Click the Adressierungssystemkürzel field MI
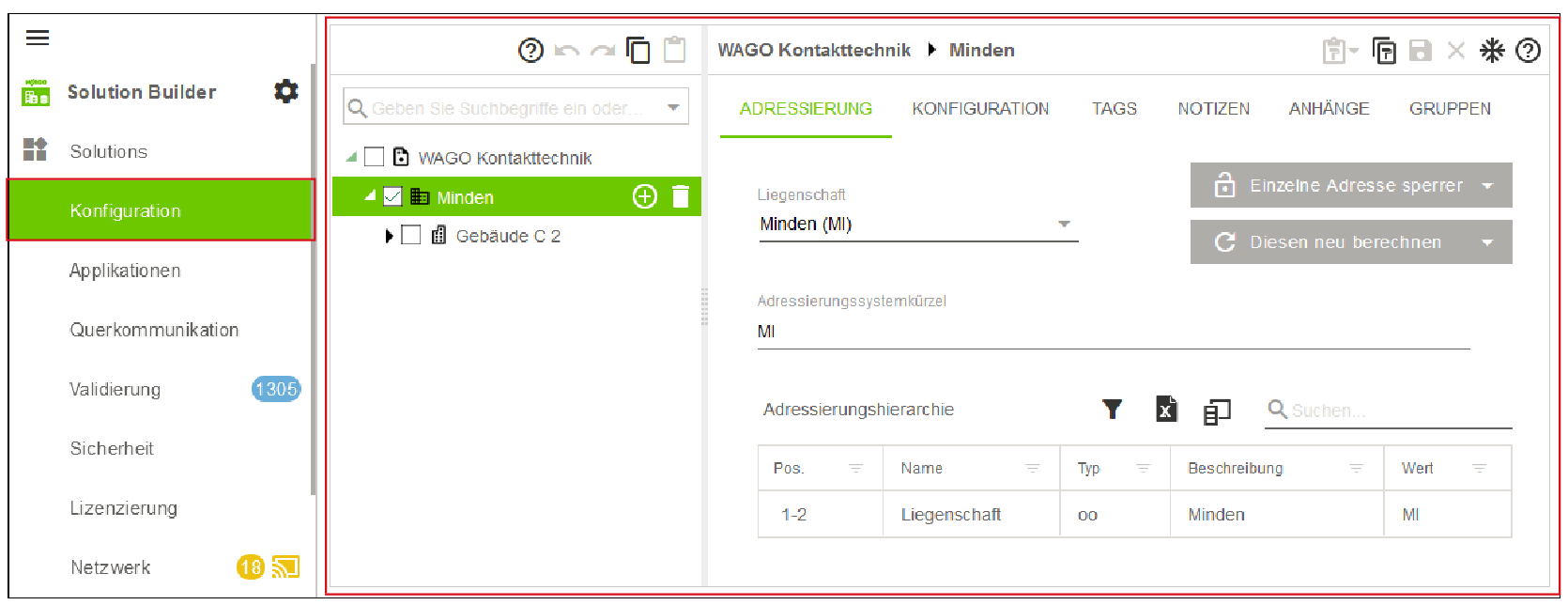Image resolution: width=1568 pixels, height=605 pixels. point(1114,332)
